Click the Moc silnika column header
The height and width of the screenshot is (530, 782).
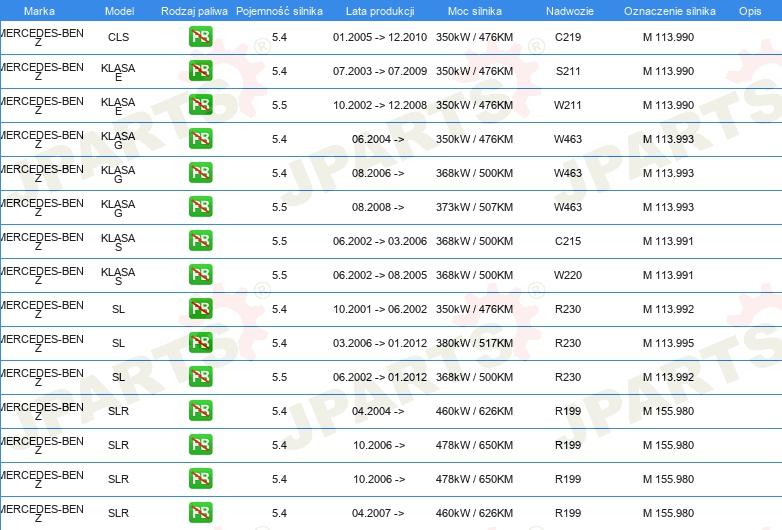[x=475, y=11]
